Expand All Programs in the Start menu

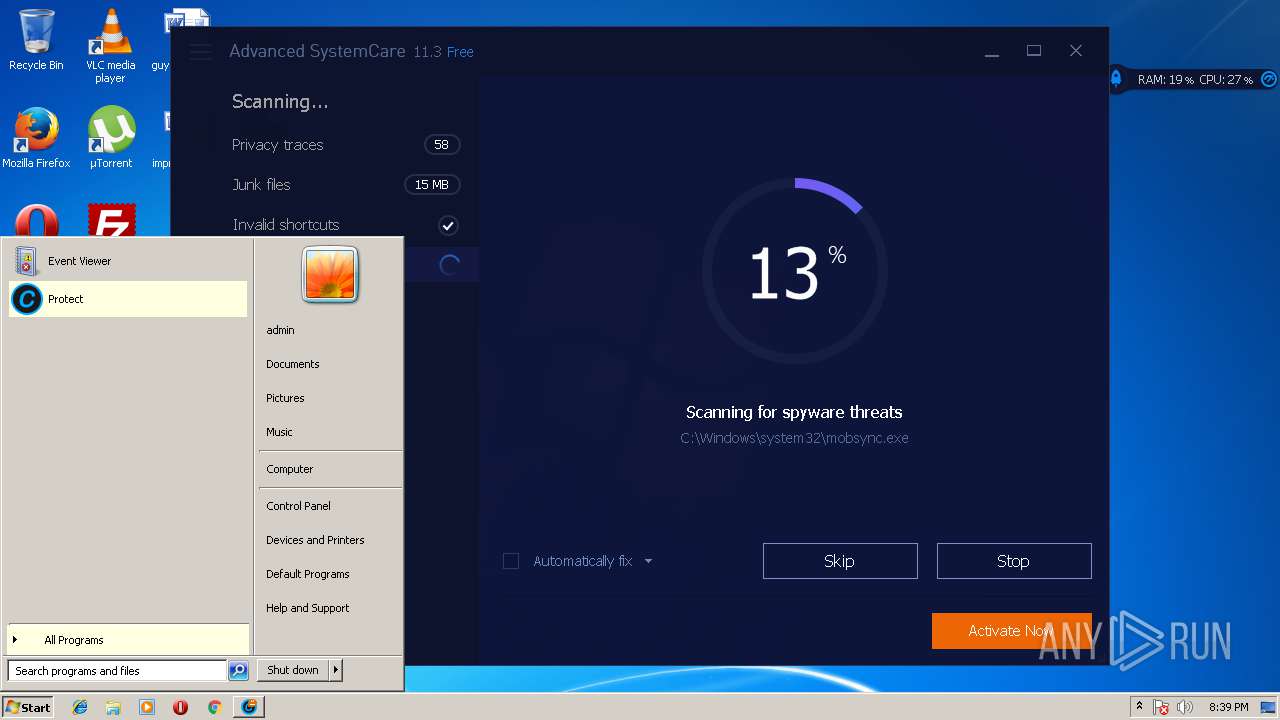coord(128,640)
